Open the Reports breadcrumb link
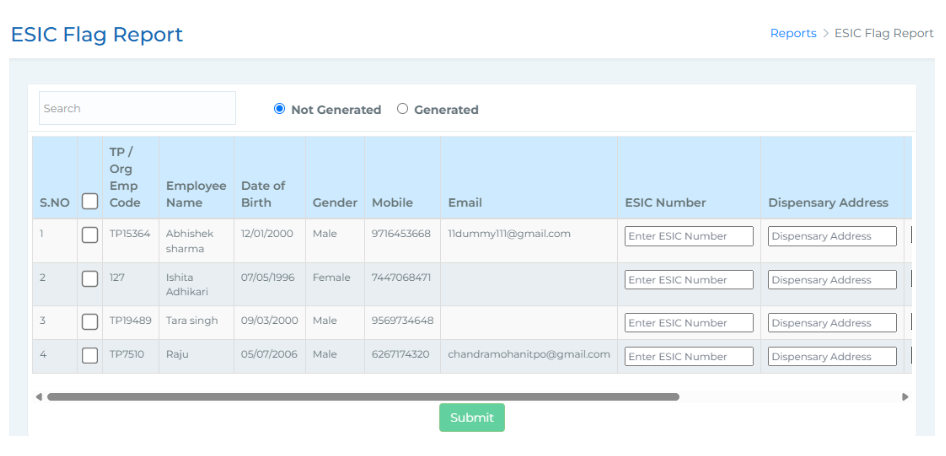The image size is (946, 456). pyautogui.click(x=793, y=33)
